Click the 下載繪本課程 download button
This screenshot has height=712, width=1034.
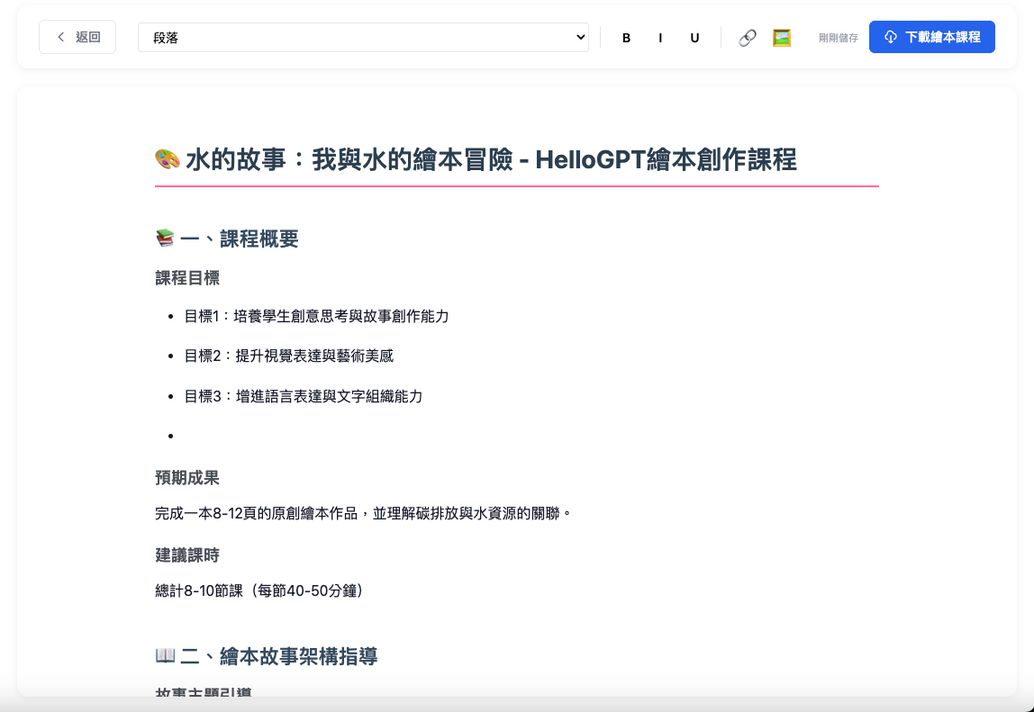pos(932,37)
